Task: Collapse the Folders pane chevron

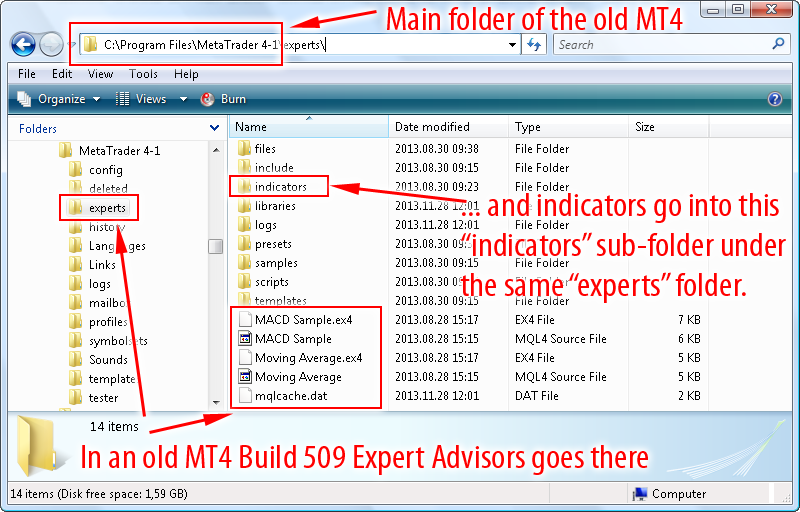Action: click(215, 128)
